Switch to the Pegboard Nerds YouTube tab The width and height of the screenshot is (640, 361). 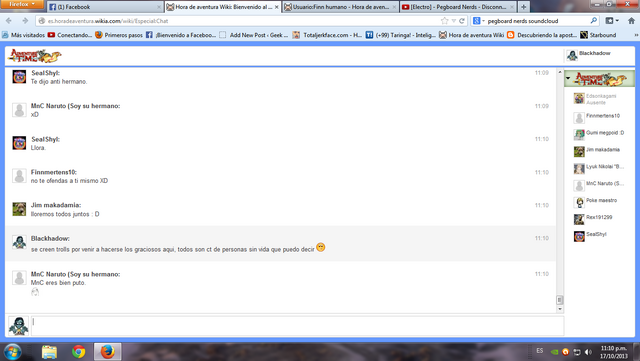458,7
